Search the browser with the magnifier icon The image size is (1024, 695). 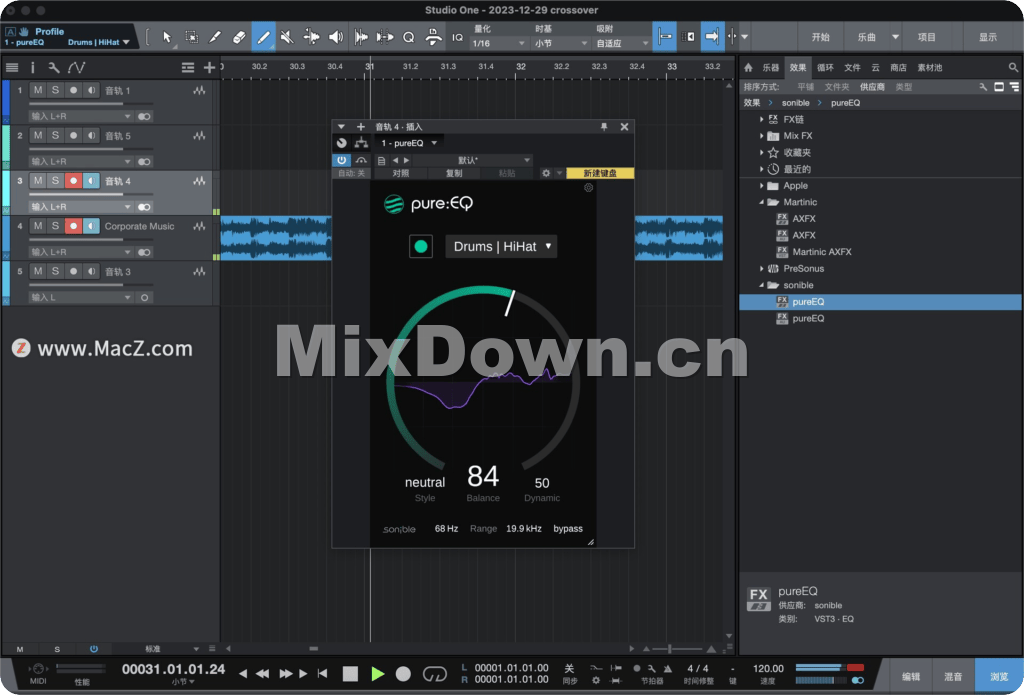click(x=1013, y=67)
